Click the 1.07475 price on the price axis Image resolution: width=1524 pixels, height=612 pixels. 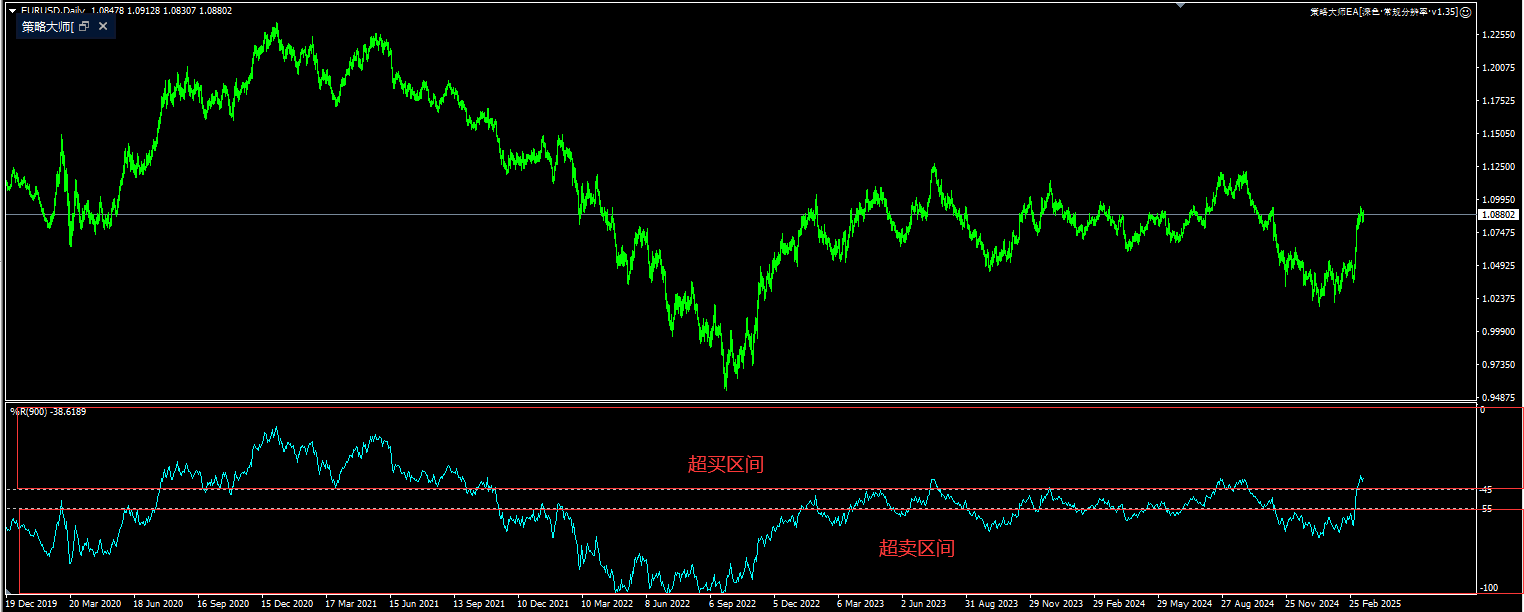point(1496,233)
